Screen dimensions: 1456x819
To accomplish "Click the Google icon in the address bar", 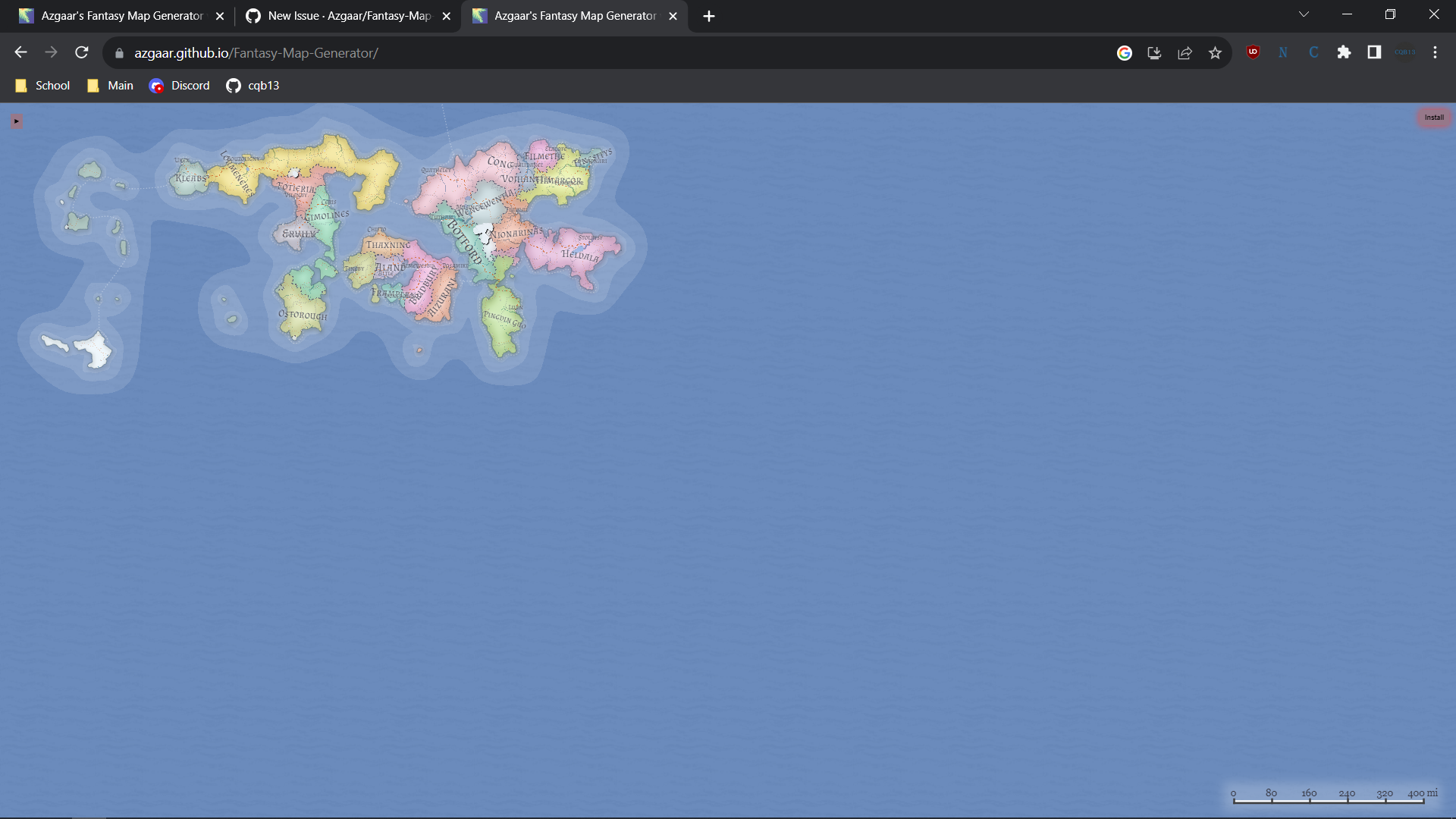I will point(1125,52).
